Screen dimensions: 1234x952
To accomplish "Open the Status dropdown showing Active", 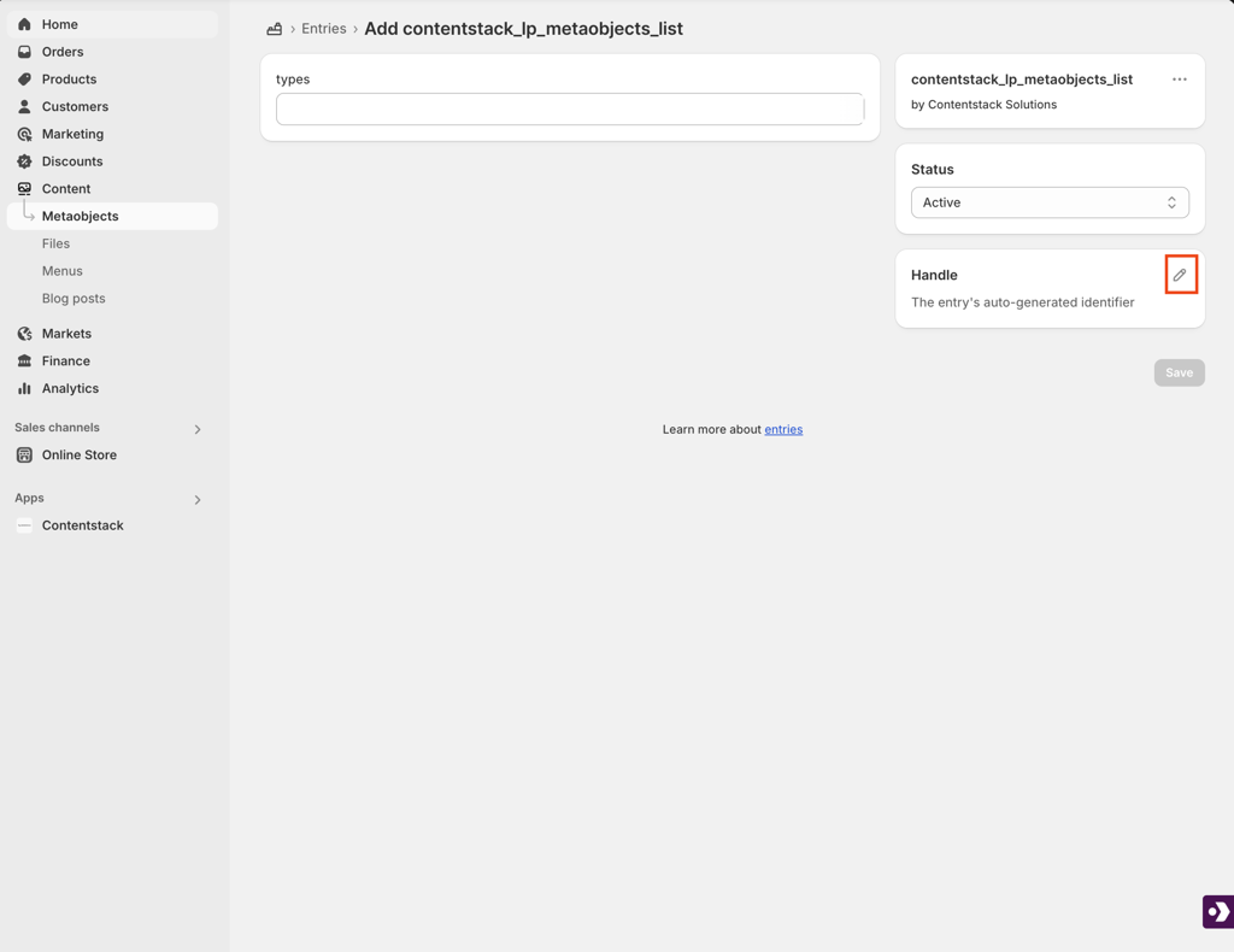I will pos(1050,202).
